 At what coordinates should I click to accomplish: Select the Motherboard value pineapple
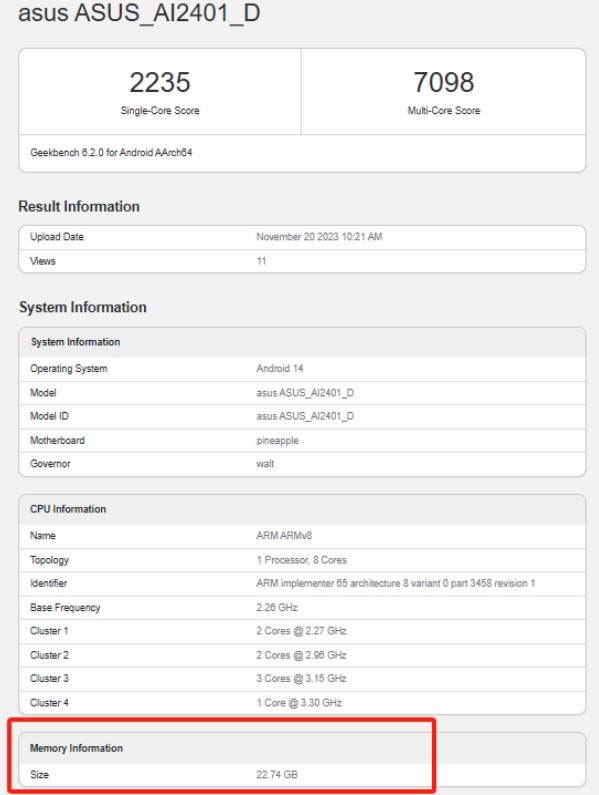[x=277, y=441]
